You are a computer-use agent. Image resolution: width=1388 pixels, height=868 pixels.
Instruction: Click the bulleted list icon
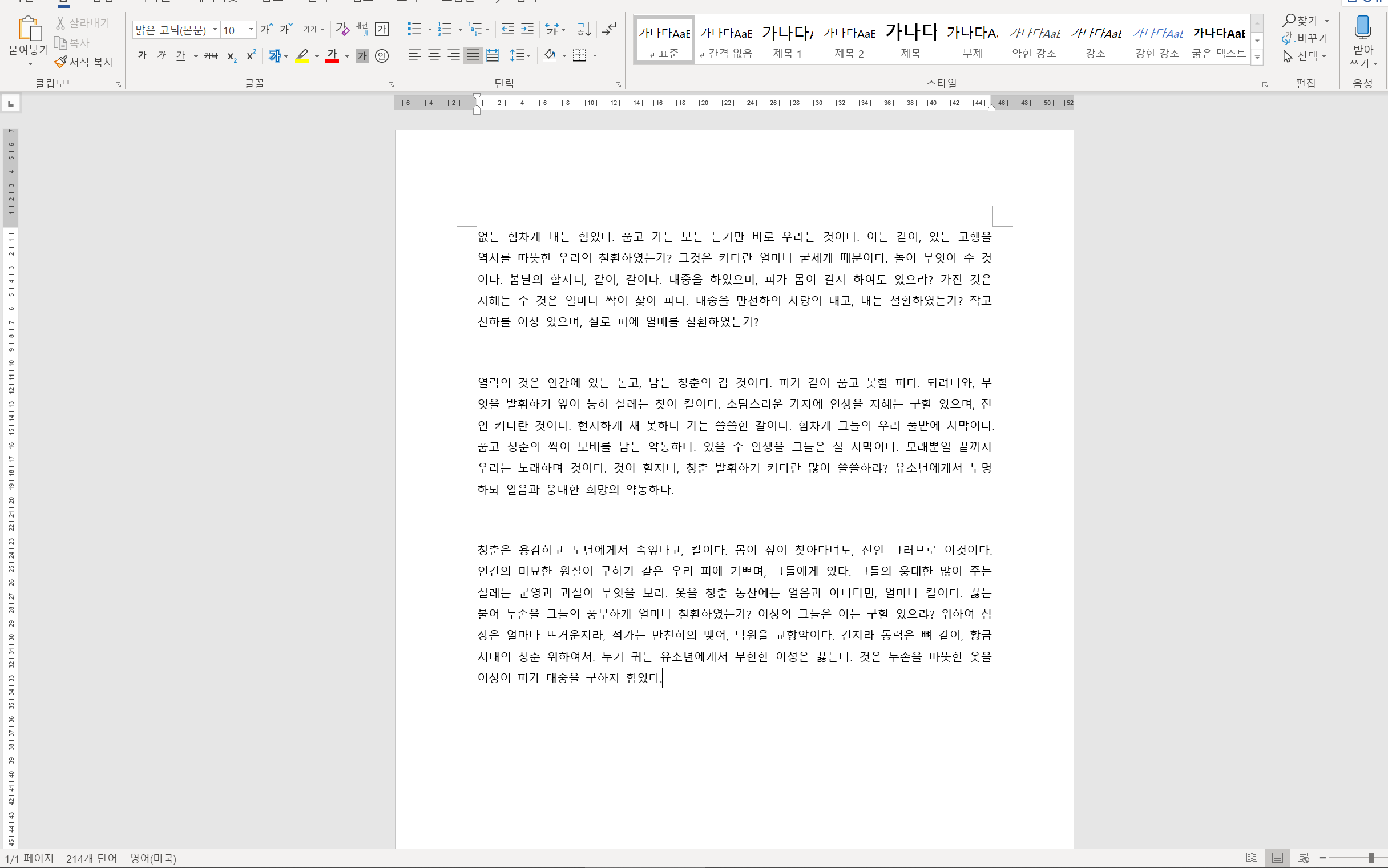coord(414,29)
